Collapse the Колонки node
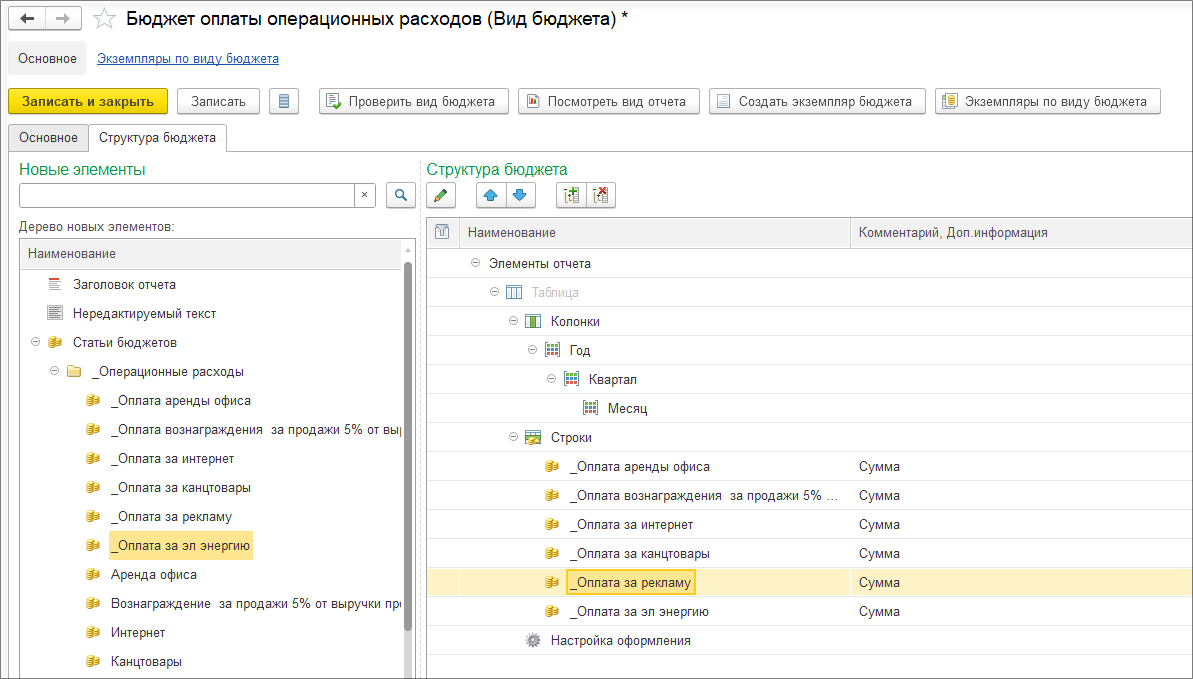This screenshot has height=679, width=1193. 514,321
